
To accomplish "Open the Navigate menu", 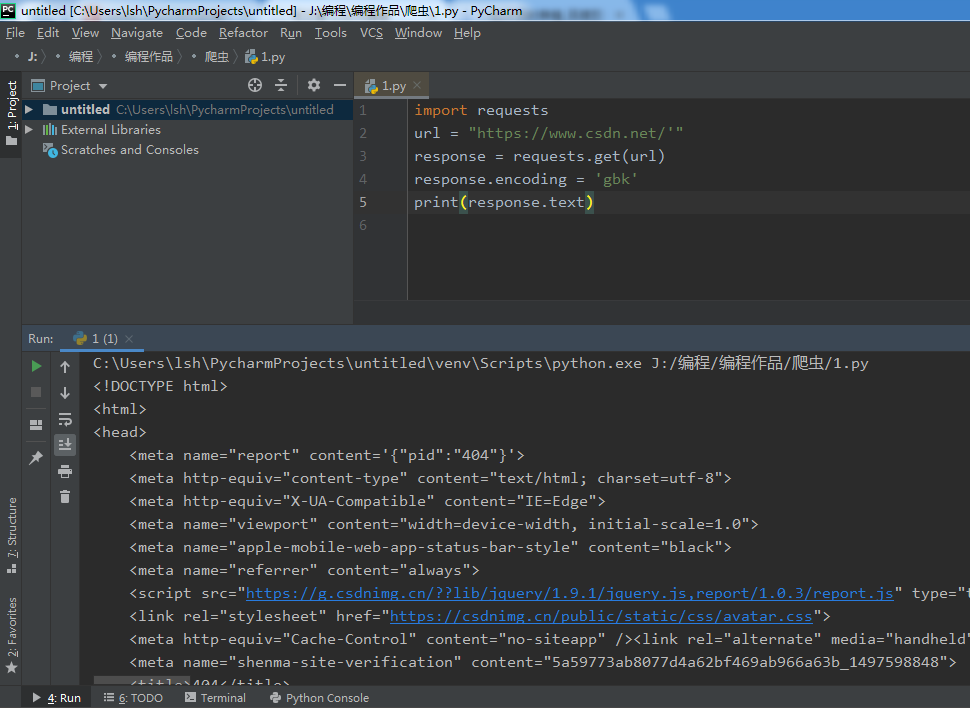I will click(137, 33).
